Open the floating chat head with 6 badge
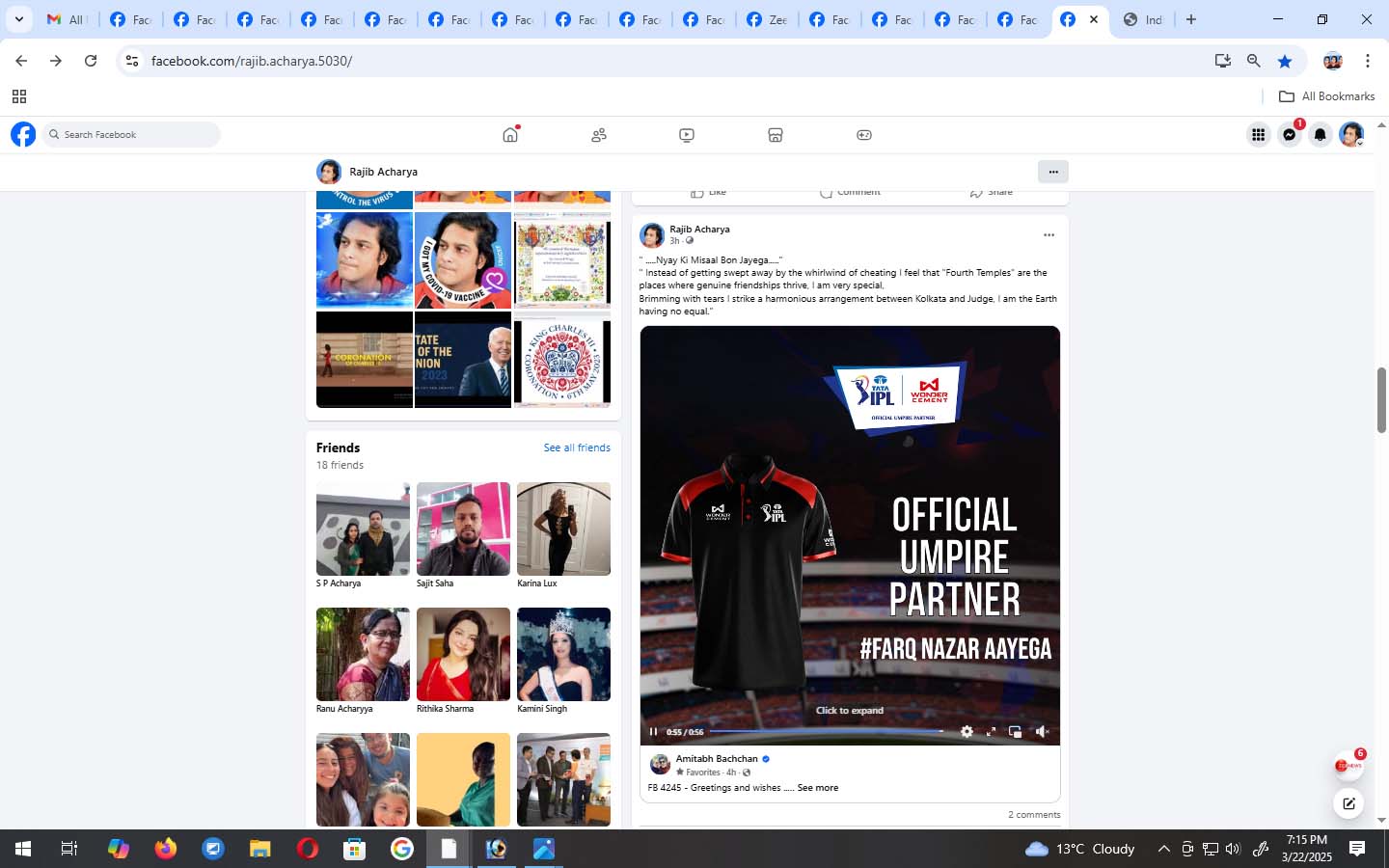1389x868 pixels. coord(1348,766)
